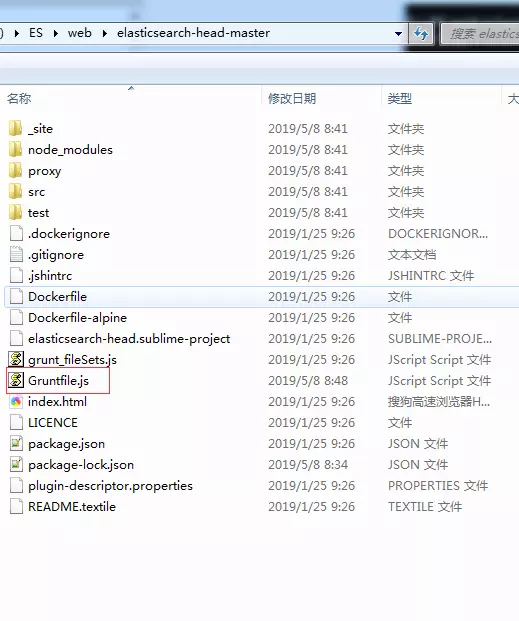This screenshot has width=519, height=621.
Task: Sort by the 名称 column header
Action: tap(19, 99)
